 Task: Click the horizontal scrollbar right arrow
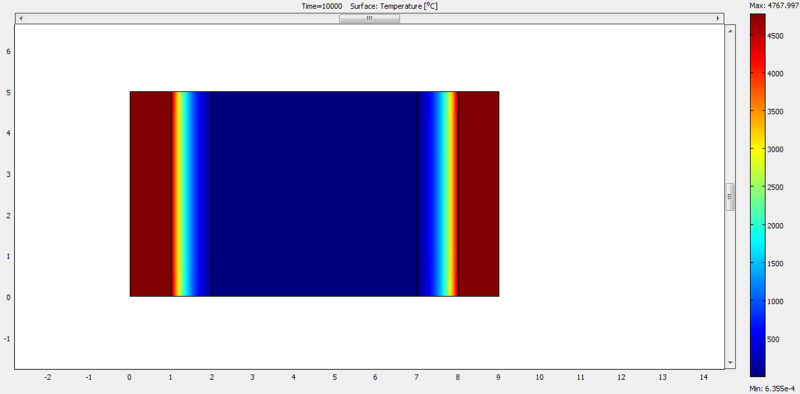718,19
